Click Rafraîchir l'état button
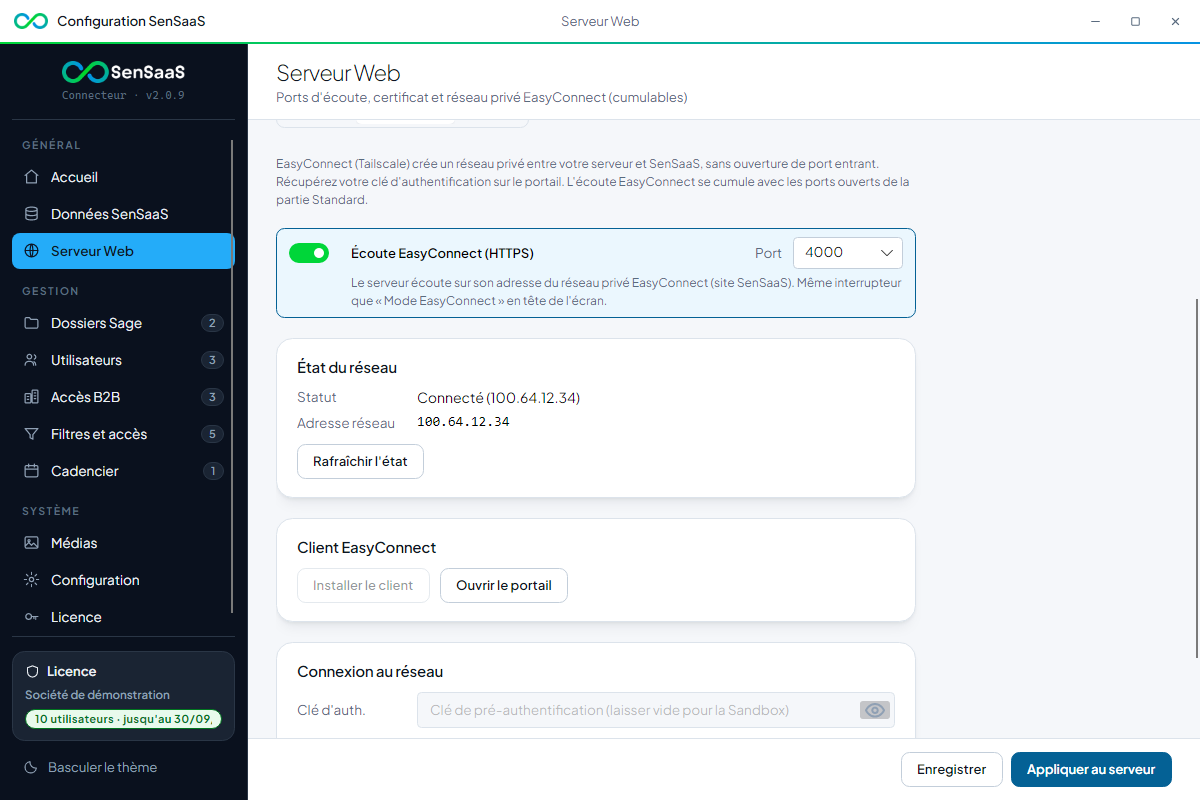 [x=360, y=462]
